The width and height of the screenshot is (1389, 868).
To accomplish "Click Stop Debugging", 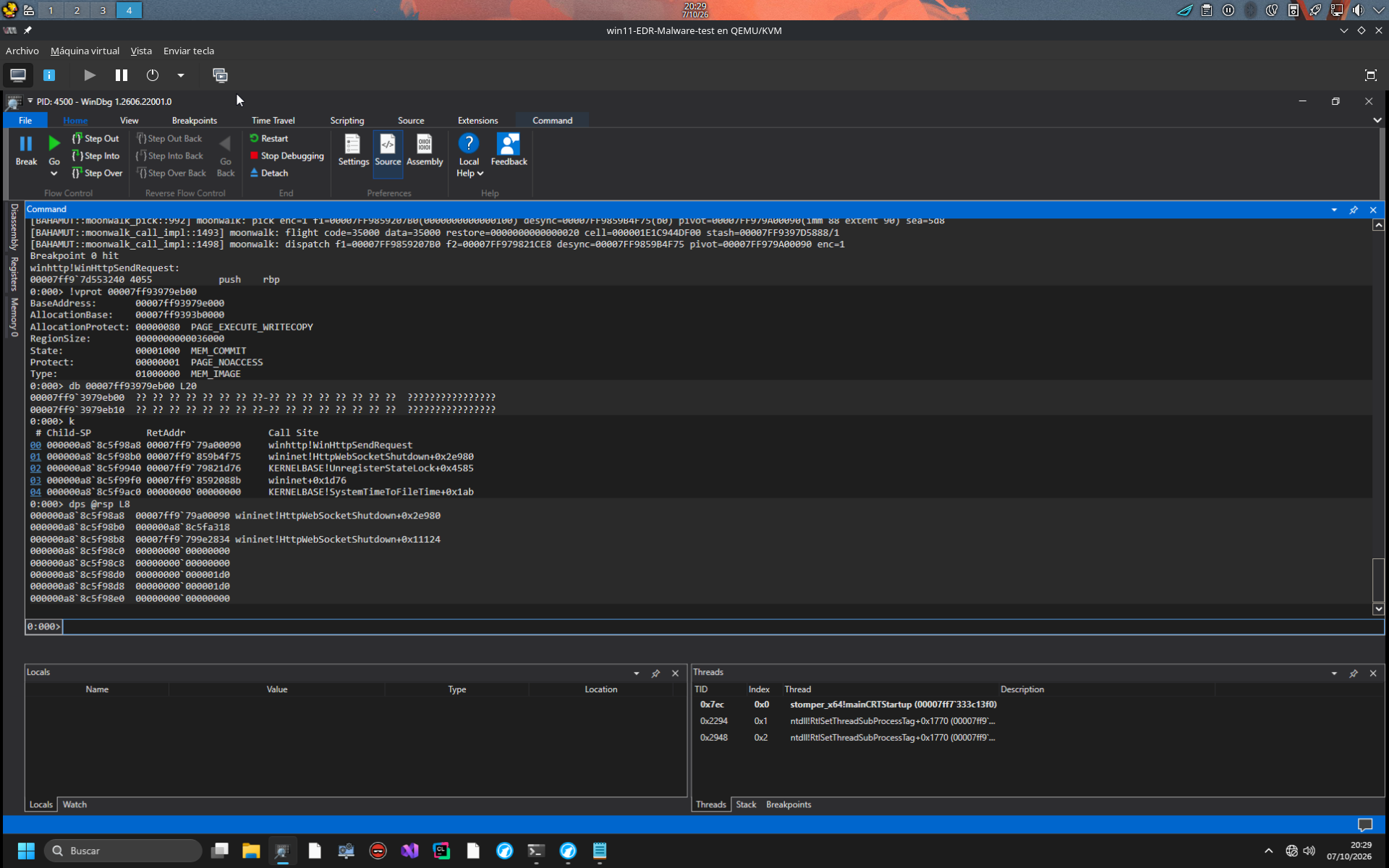I will pyautogui.click(x=287, y=156).
